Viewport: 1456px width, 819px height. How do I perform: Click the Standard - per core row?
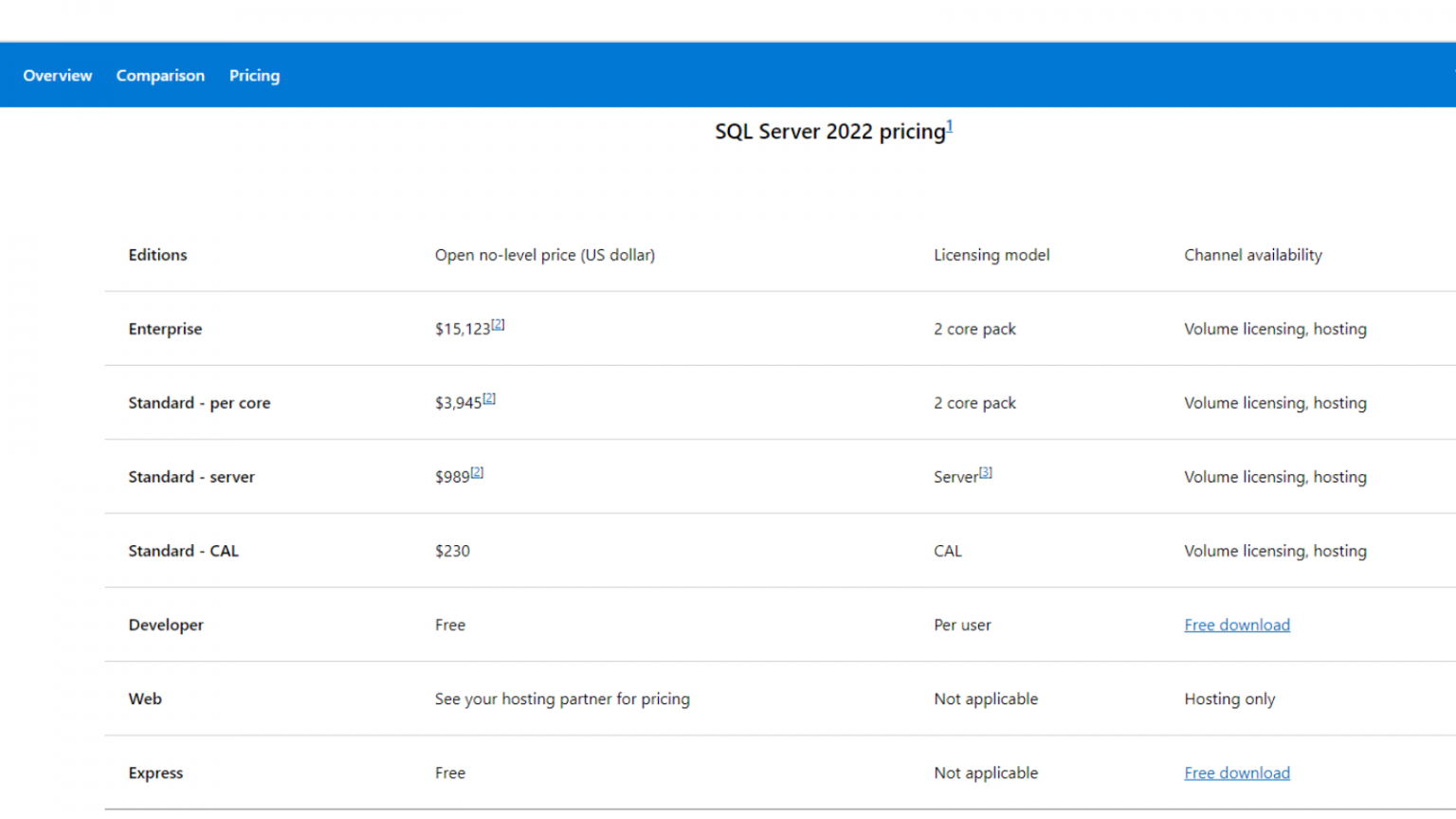tap(199, 403)
